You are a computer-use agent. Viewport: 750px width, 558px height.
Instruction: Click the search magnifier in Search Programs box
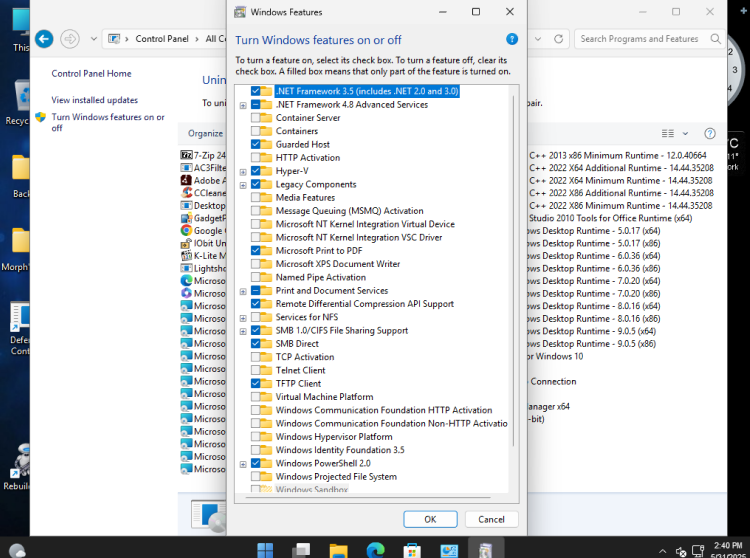point(715,39)
